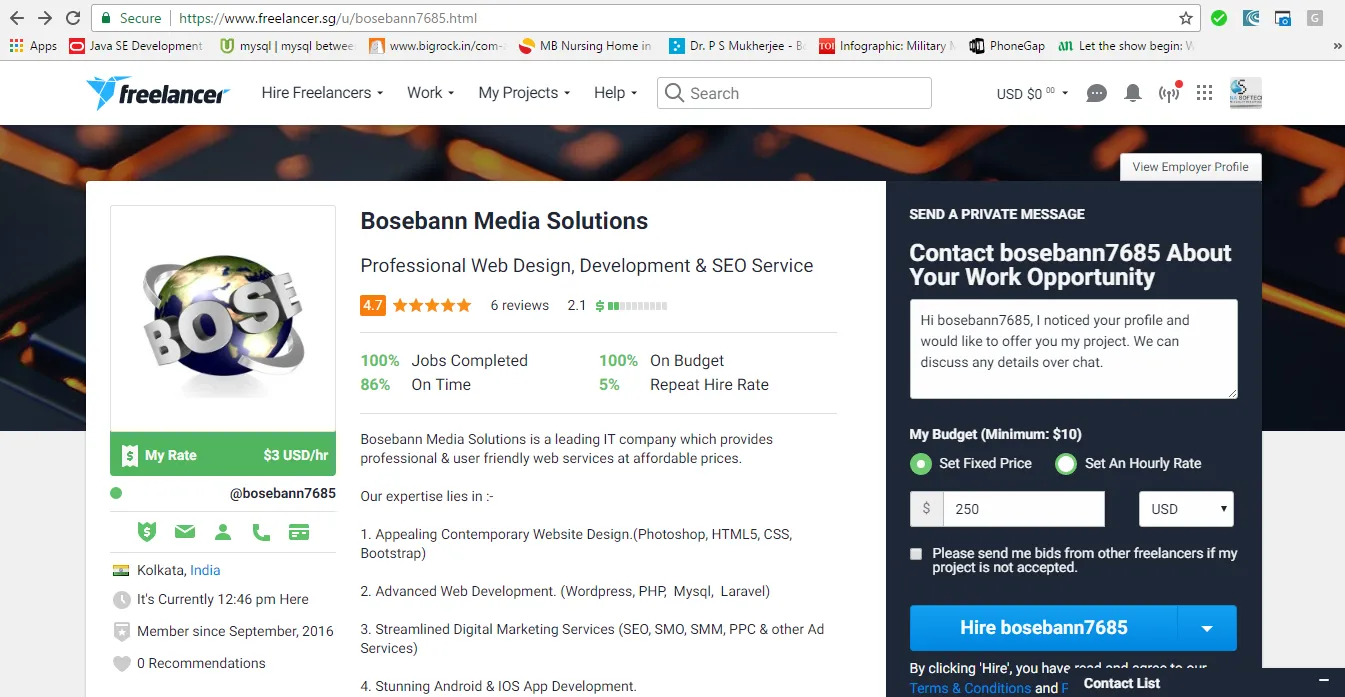Click the payment verified shield icon
This screenshot has width=1345, height=697.
(147, 532)
